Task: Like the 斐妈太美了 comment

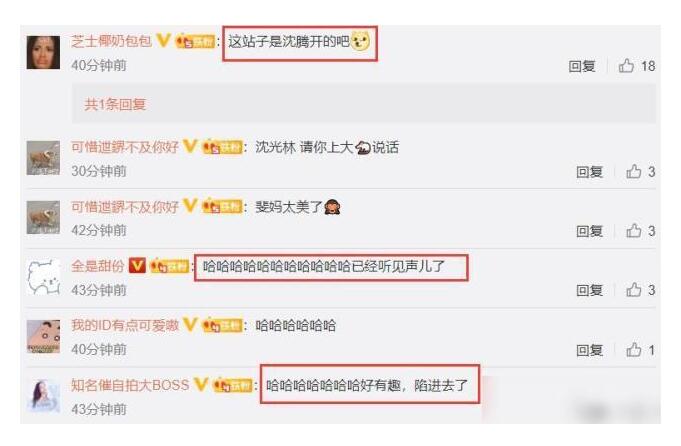Action: (x=634, y=231)
